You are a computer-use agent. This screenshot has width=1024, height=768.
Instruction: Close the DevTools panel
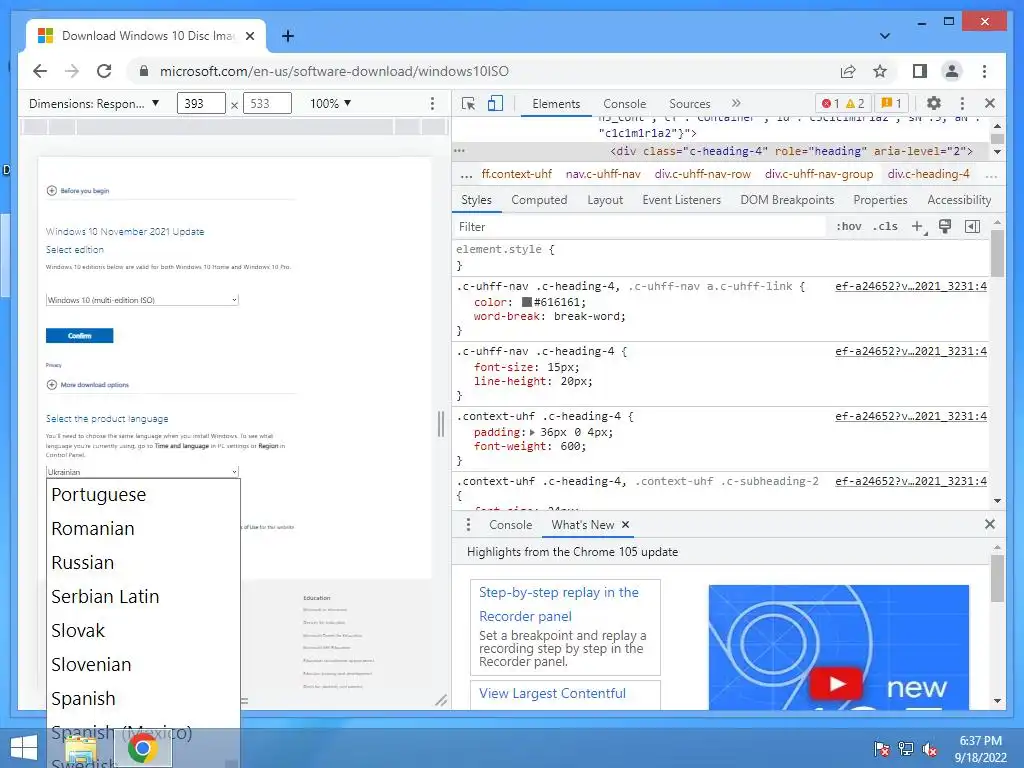click(x=990, y=103)
